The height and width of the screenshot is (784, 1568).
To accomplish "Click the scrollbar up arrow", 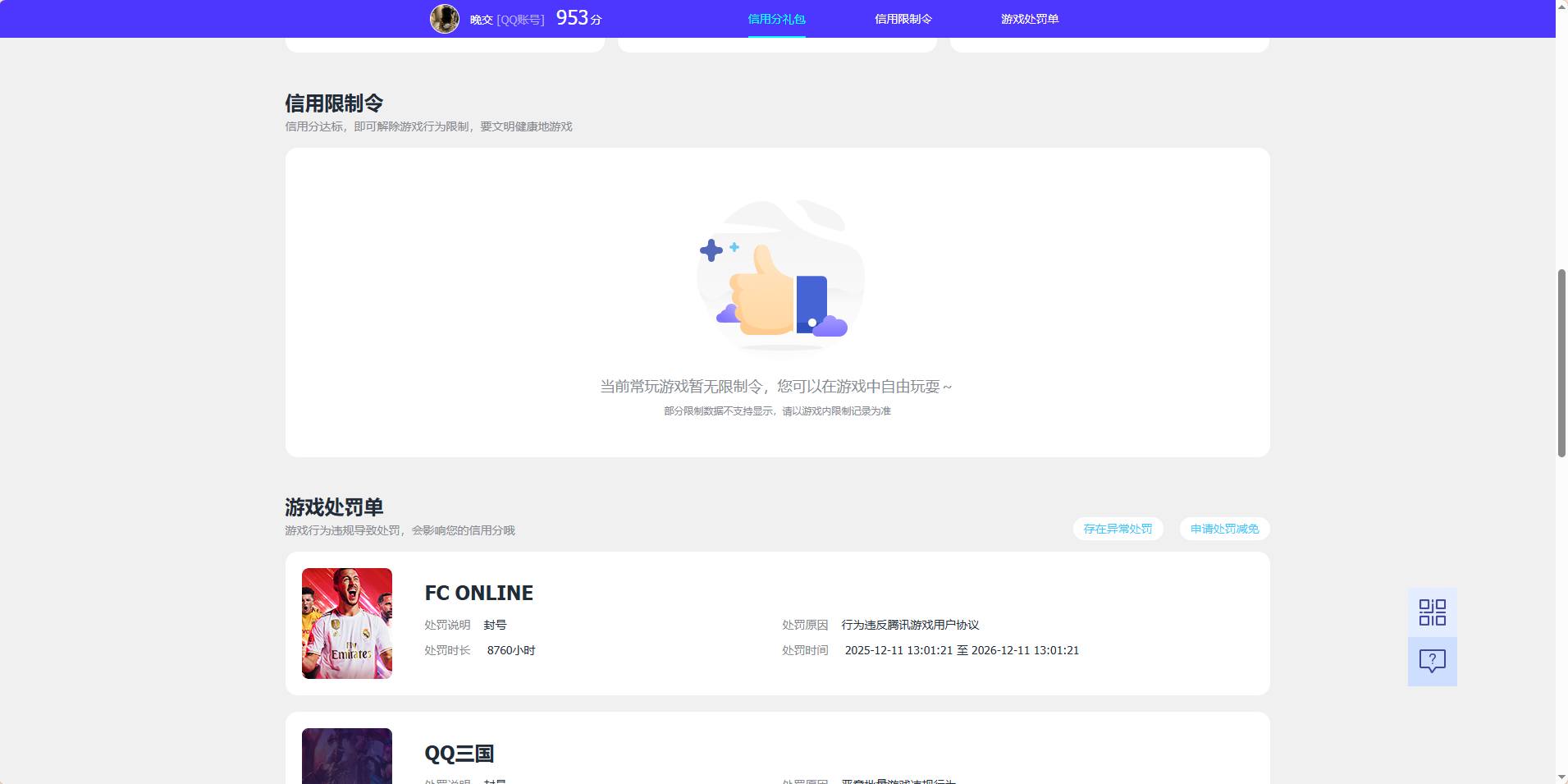I will pyautogui.click(x=1561, y=6).
